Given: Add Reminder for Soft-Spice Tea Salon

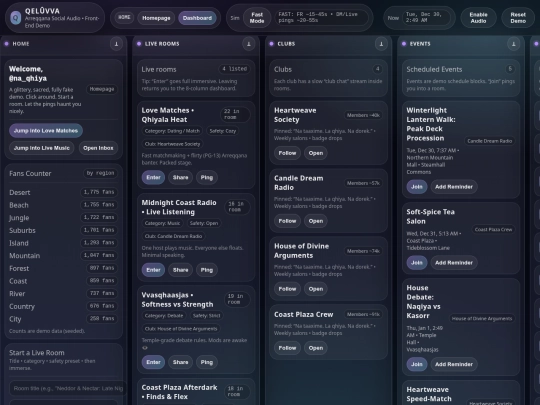Looking at the screenshot, I should [454, 262].
